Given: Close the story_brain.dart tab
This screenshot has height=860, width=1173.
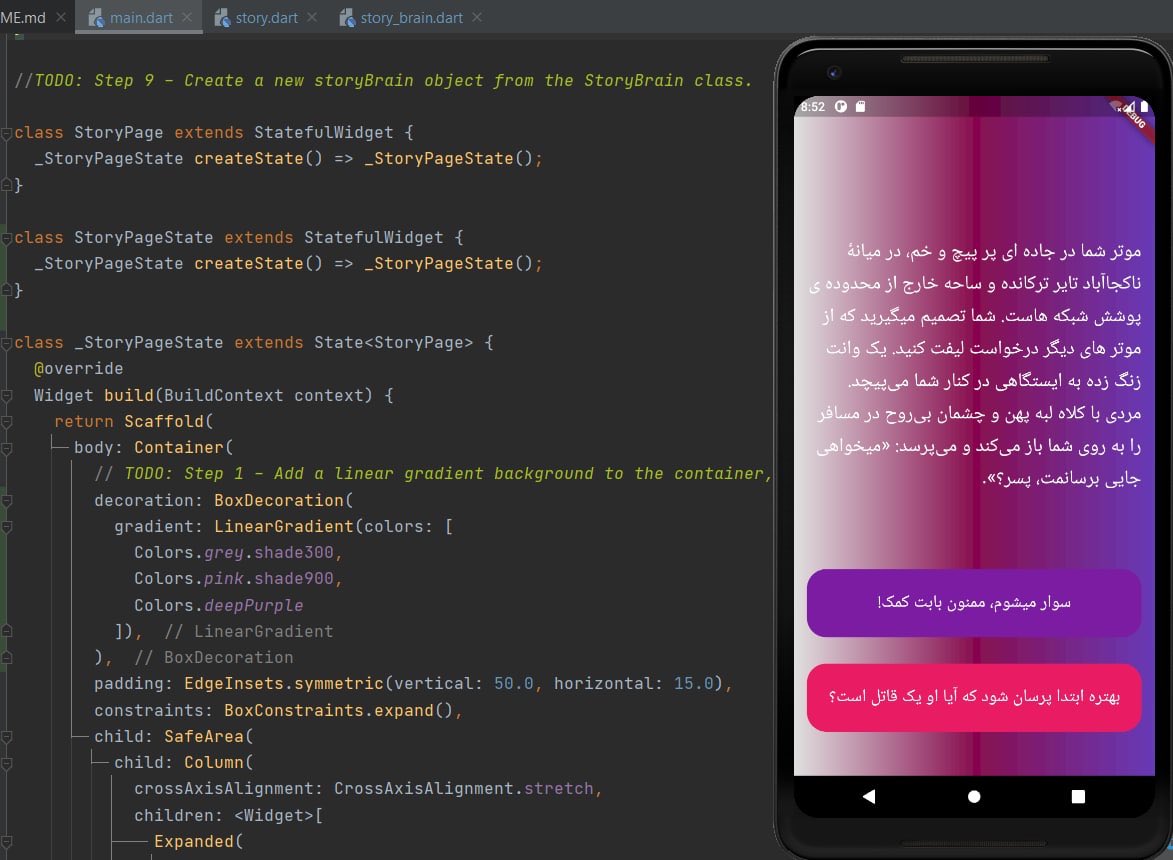Looking at the screenshot, I should coord(477,17).
